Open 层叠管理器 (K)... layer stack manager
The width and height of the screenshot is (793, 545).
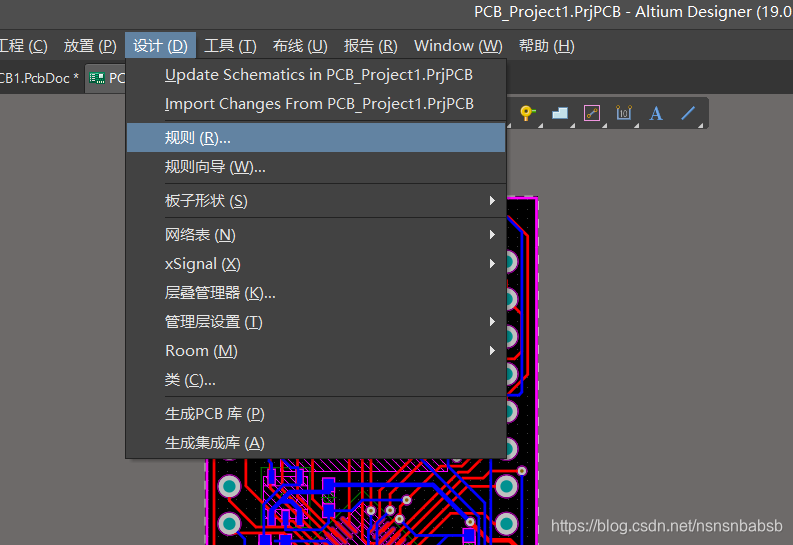click(316, 293)
